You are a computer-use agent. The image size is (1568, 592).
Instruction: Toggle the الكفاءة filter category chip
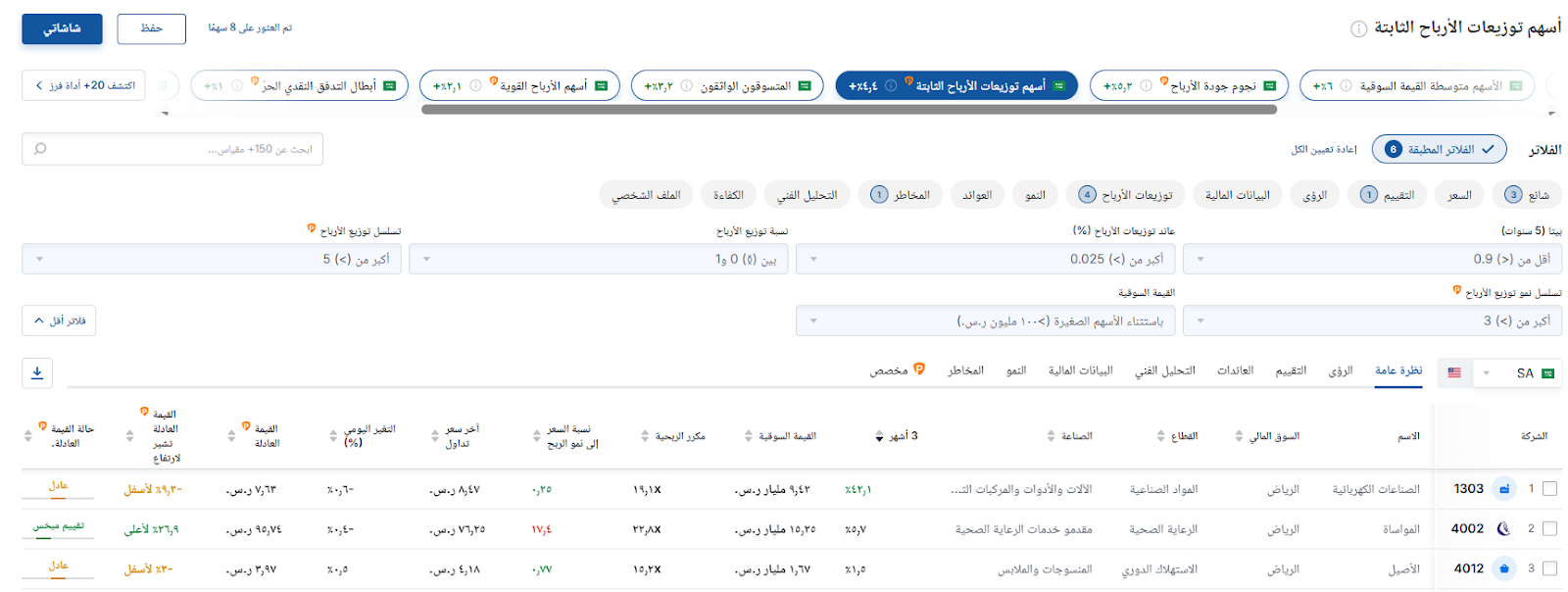(x=728, y=195)
